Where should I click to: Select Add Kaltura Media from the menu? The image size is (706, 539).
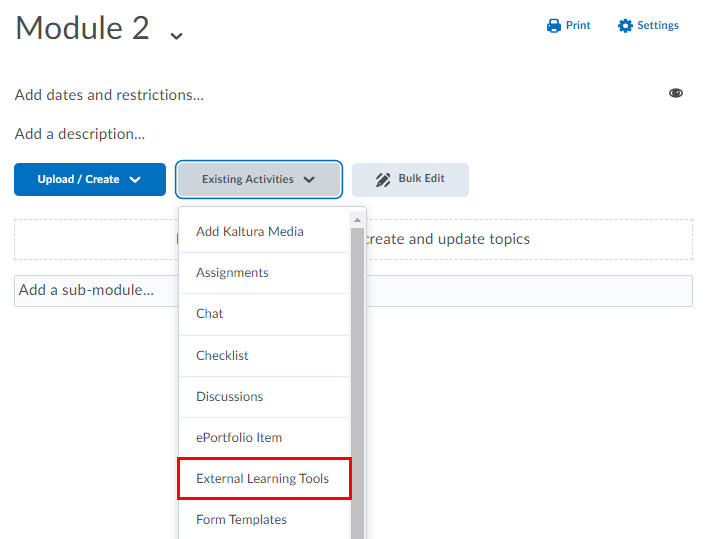tap(250, 232)
